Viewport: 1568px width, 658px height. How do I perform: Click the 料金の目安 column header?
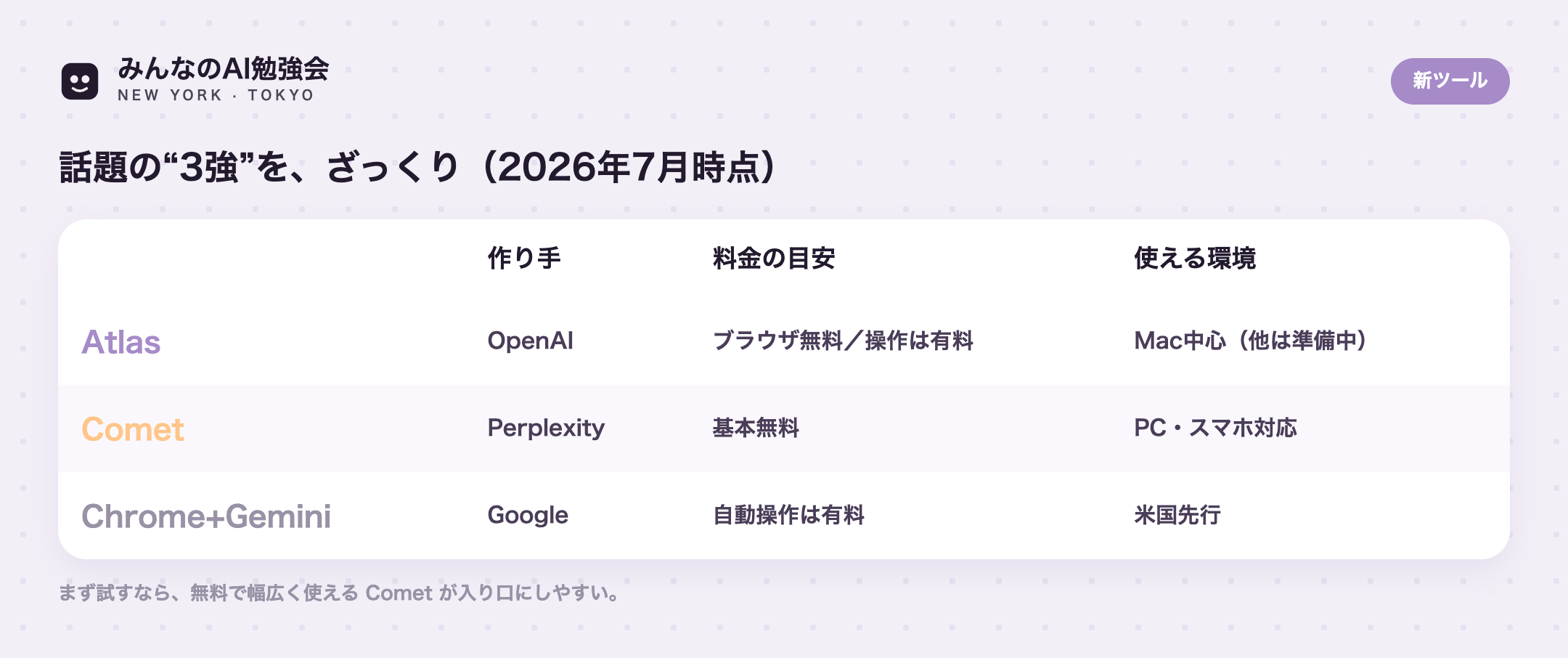pos(774,258)
